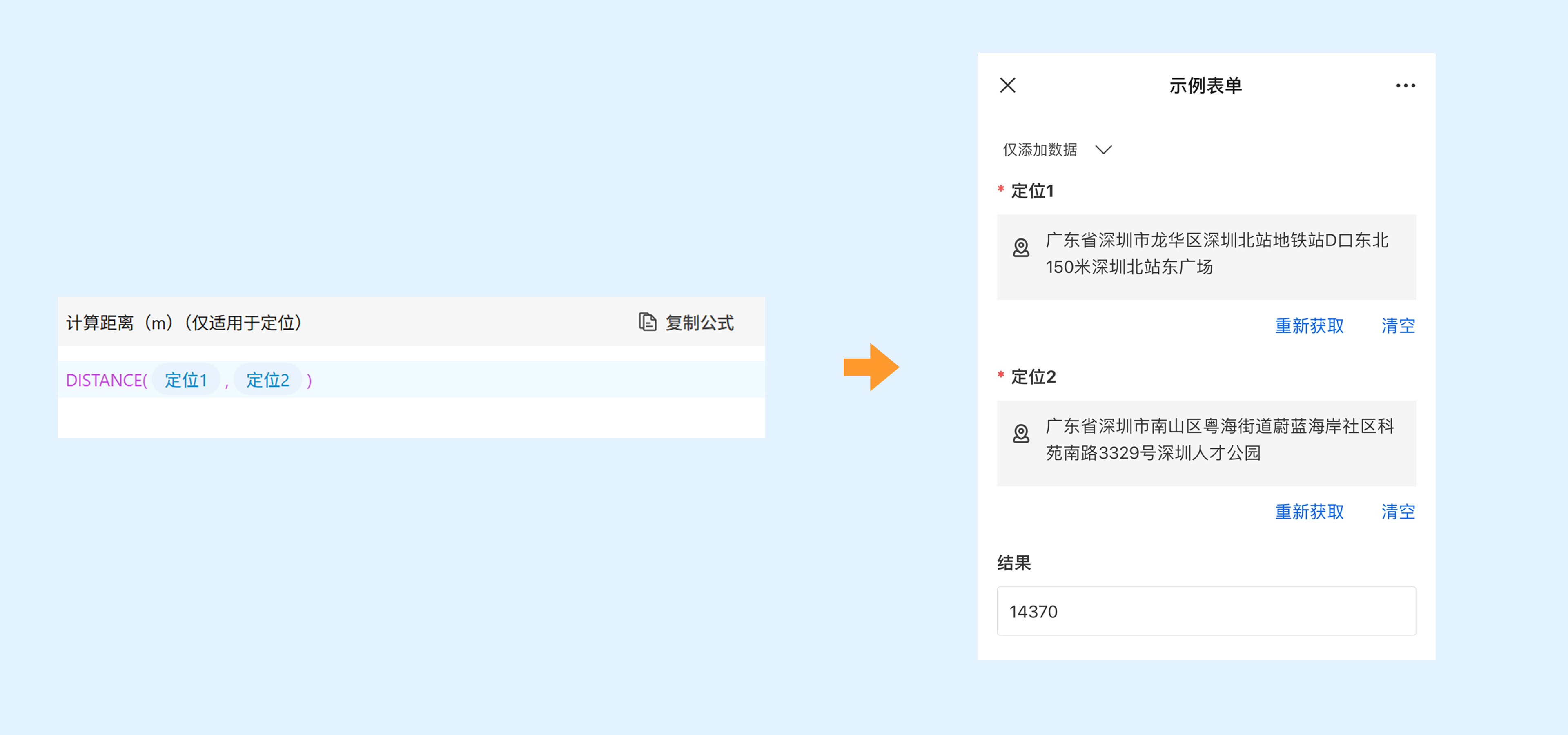
Task: Click the 结果 input field showing 14370
Action: coord(1205,611)
